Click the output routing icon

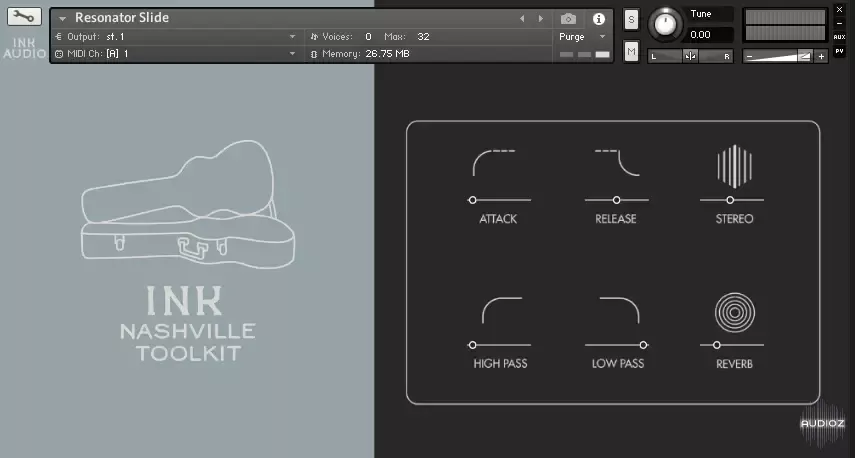(59, 37)
